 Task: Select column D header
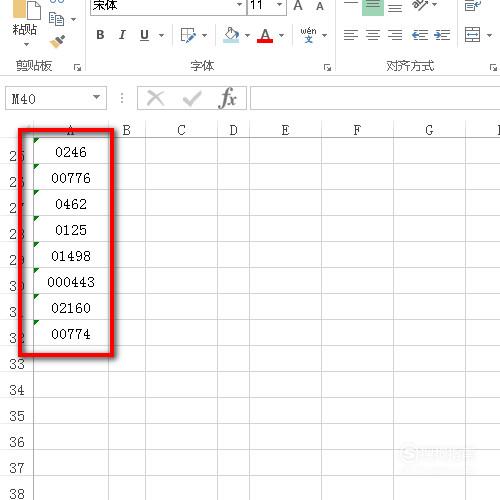[x=233, y=130]
